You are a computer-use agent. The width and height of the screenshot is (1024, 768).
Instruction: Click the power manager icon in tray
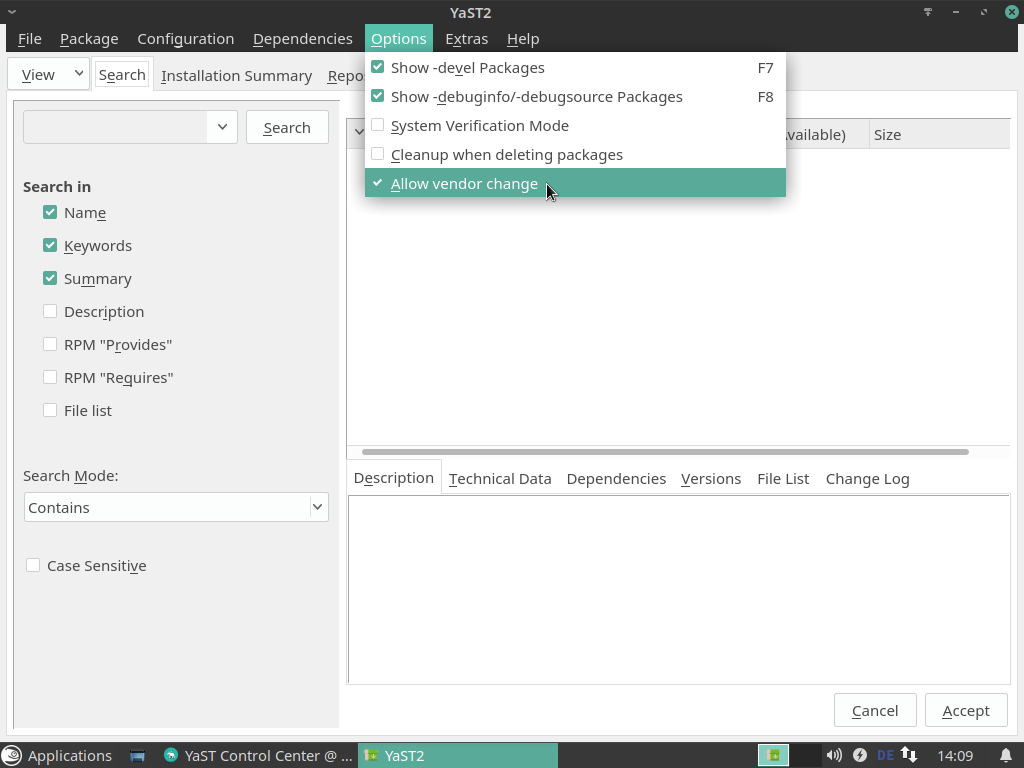tap(859, 756)
